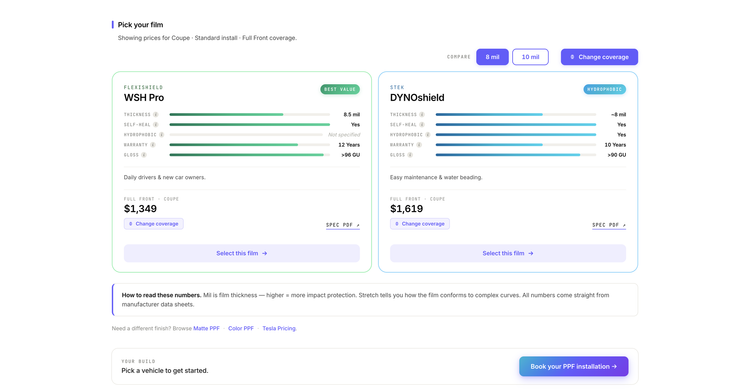Select this film for DYNOshield
Screen dimensions: 750x390
[507, 253]
